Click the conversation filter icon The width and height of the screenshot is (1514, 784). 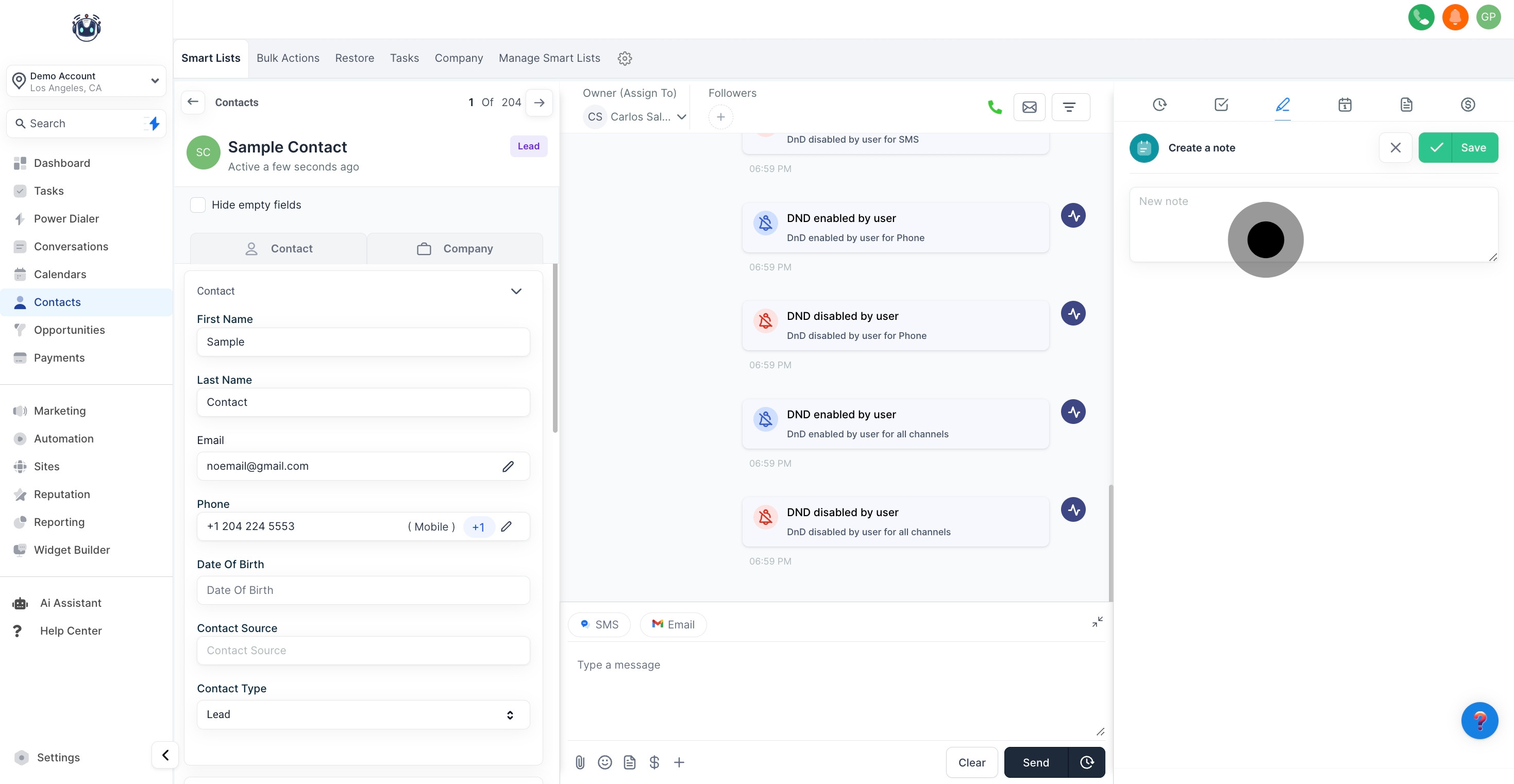[x=1070, y=107]
